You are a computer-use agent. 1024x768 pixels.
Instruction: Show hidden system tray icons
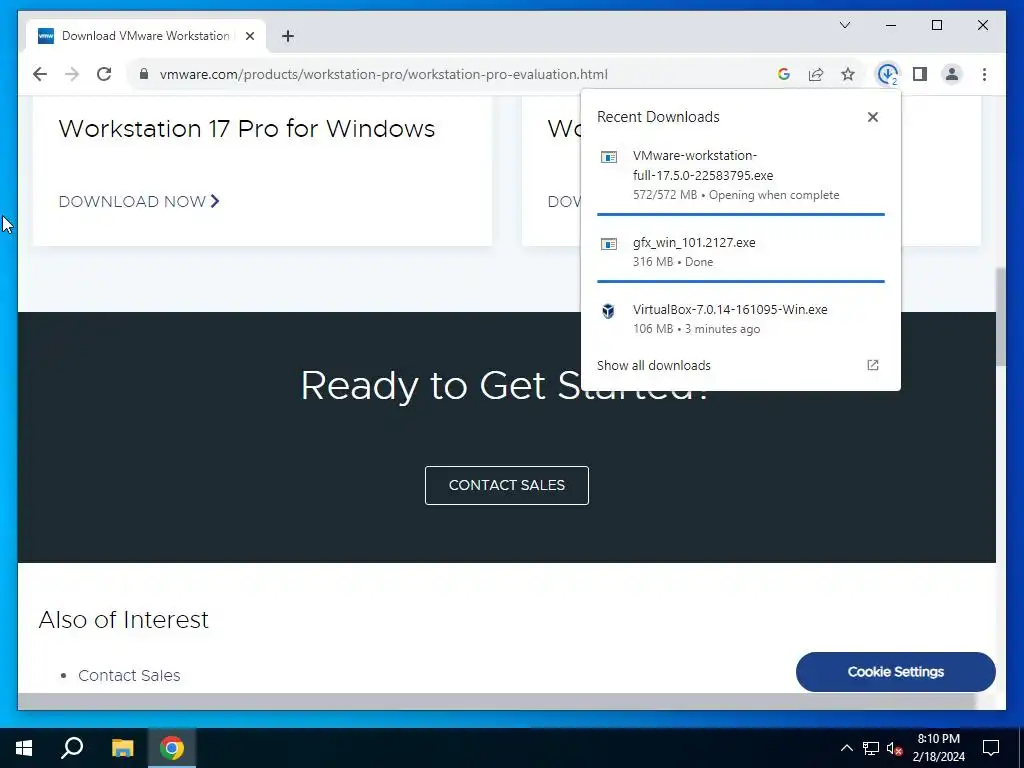[x=846, y=748]
